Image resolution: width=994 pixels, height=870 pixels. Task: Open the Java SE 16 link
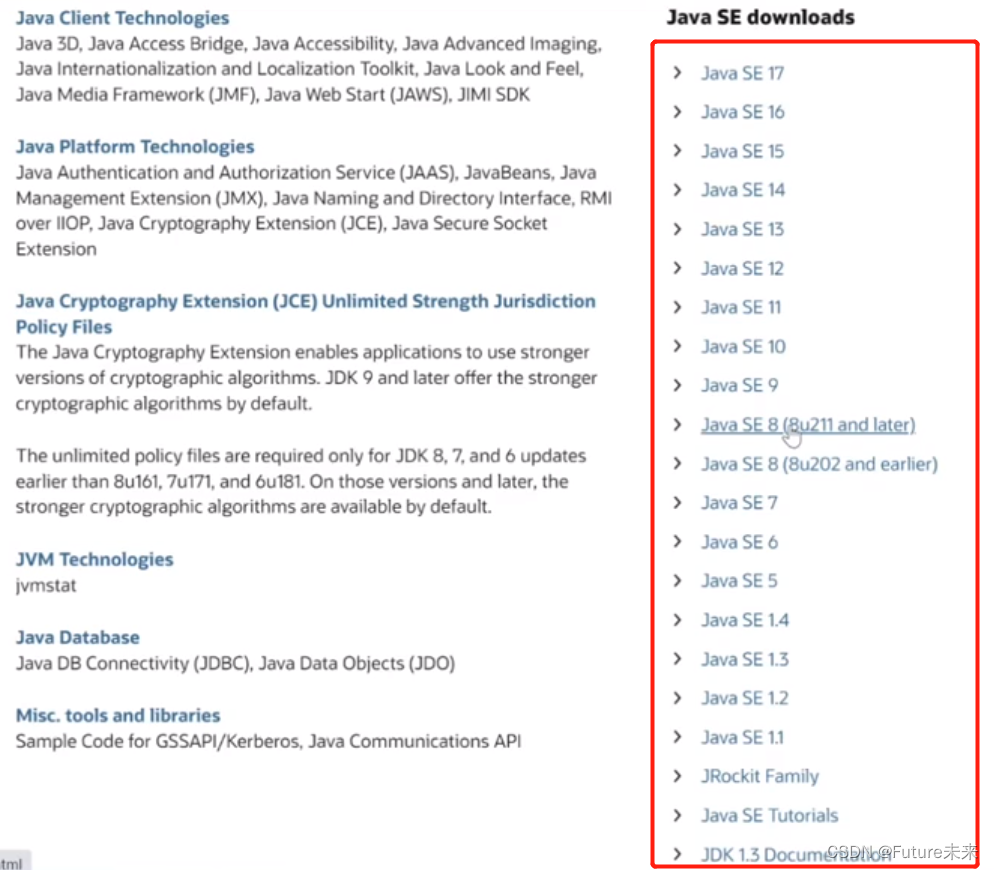pyautogui.click(x=743, y=112)
